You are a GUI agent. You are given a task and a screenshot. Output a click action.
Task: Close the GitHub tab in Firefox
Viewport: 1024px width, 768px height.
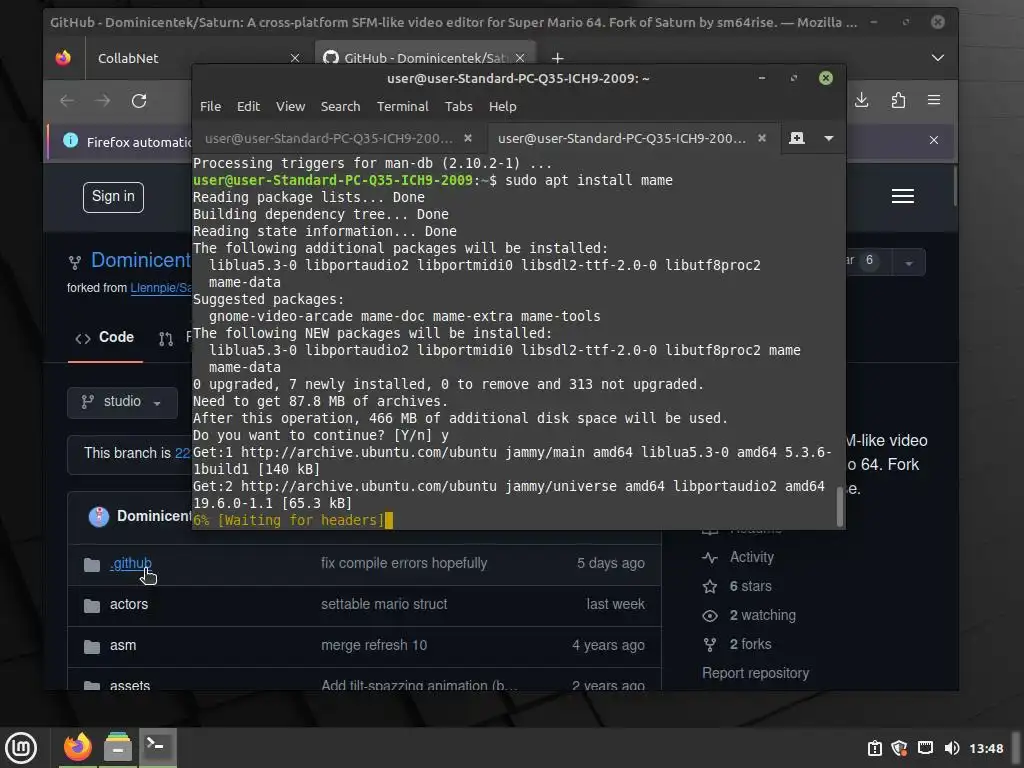click(x=520, y=58)
